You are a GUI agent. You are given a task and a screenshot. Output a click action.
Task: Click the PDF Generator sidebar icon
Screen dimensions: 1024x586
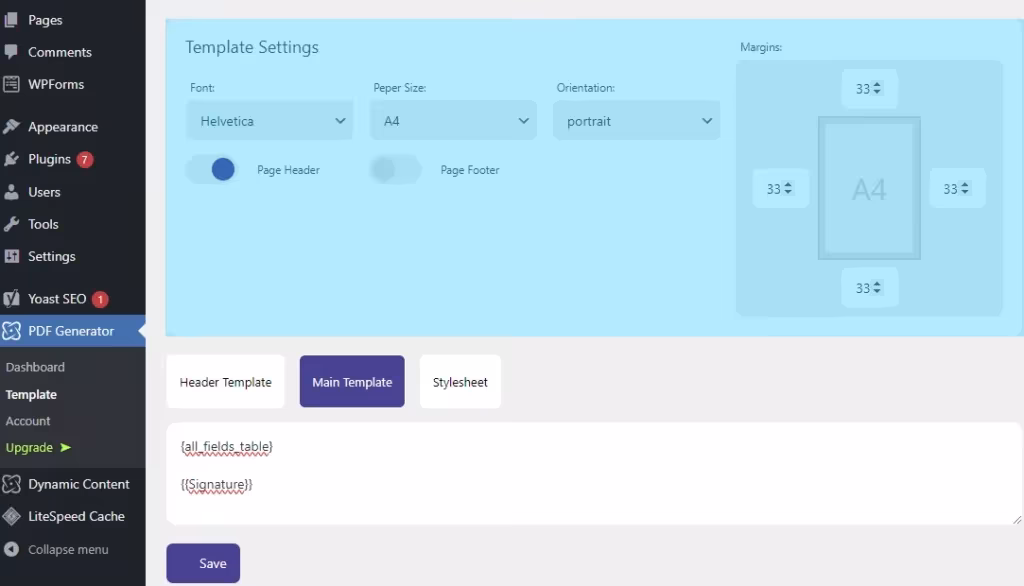[x=12, y=331]
